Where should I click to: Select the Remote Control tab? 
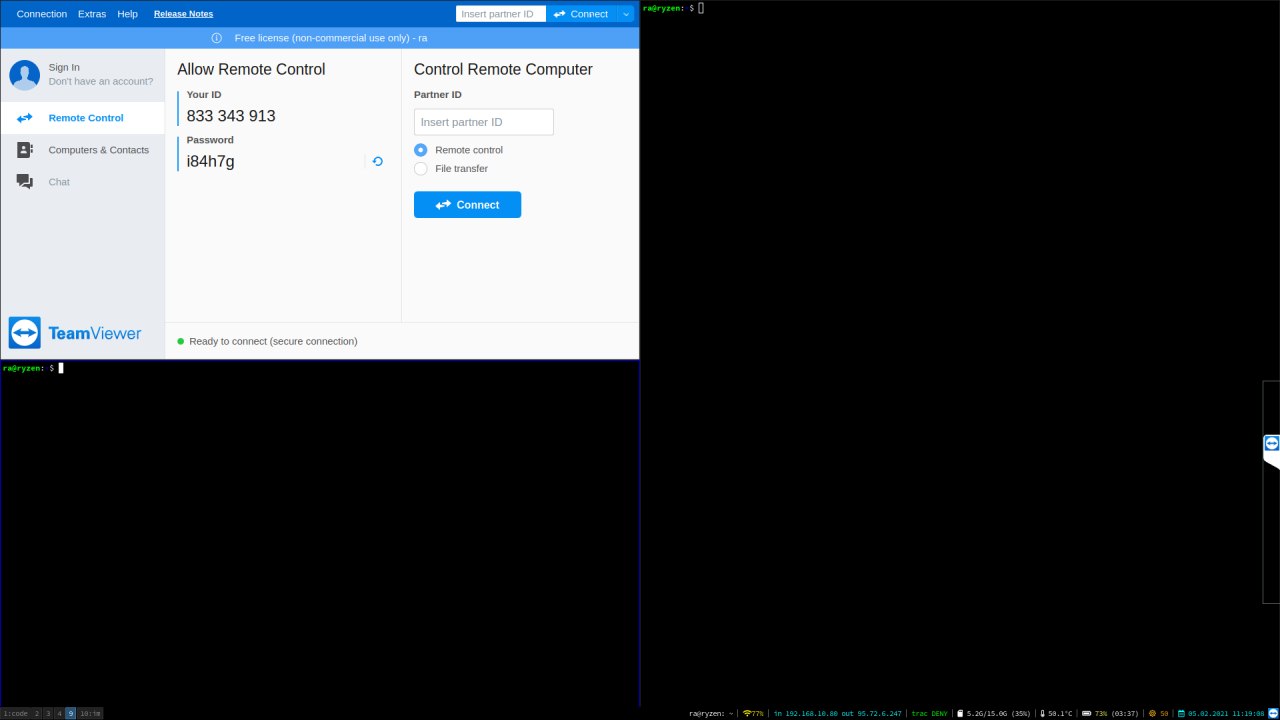coord(83,118)
